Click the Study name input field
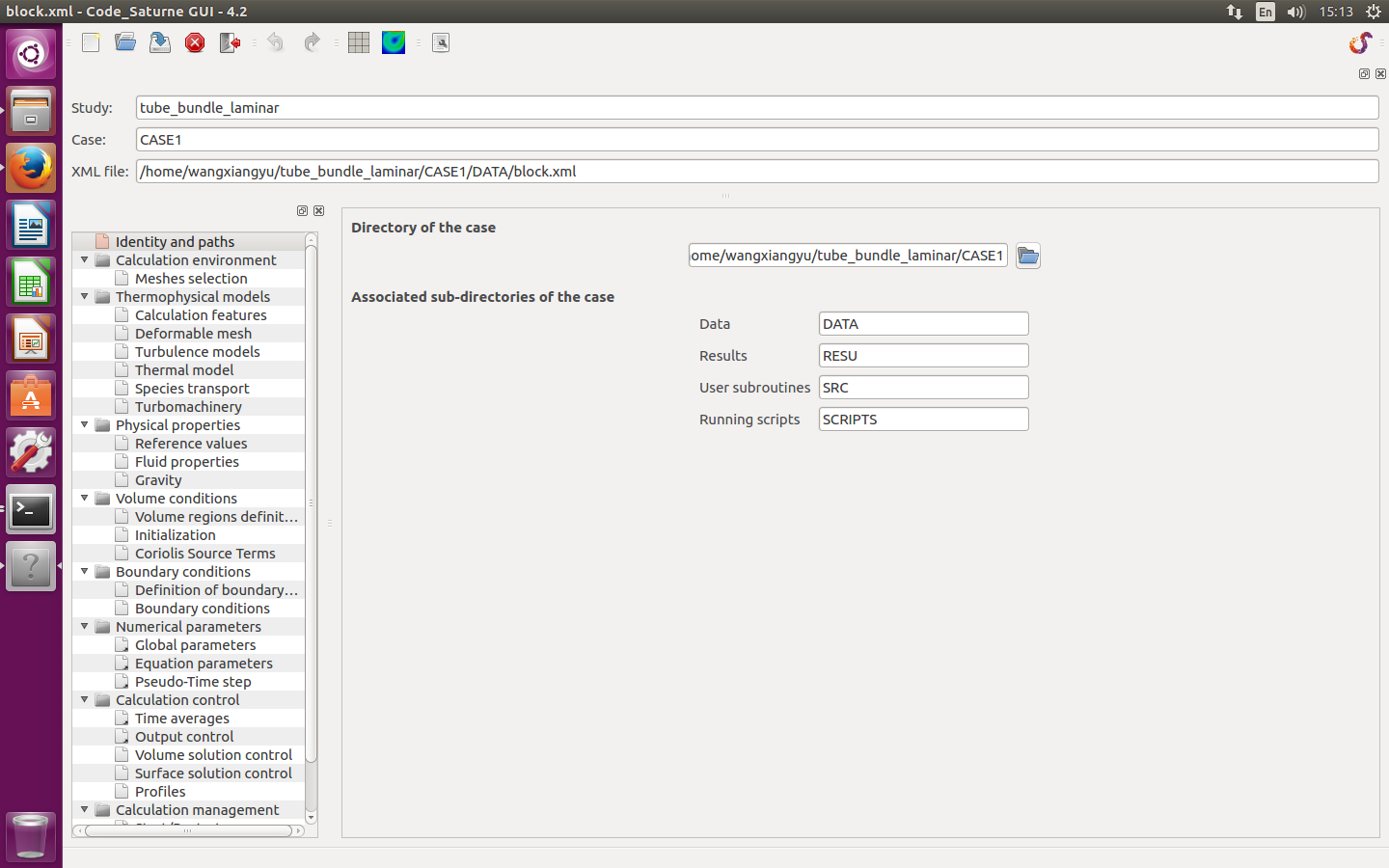This screenshot has width=1389, height=868. [756, 108]
